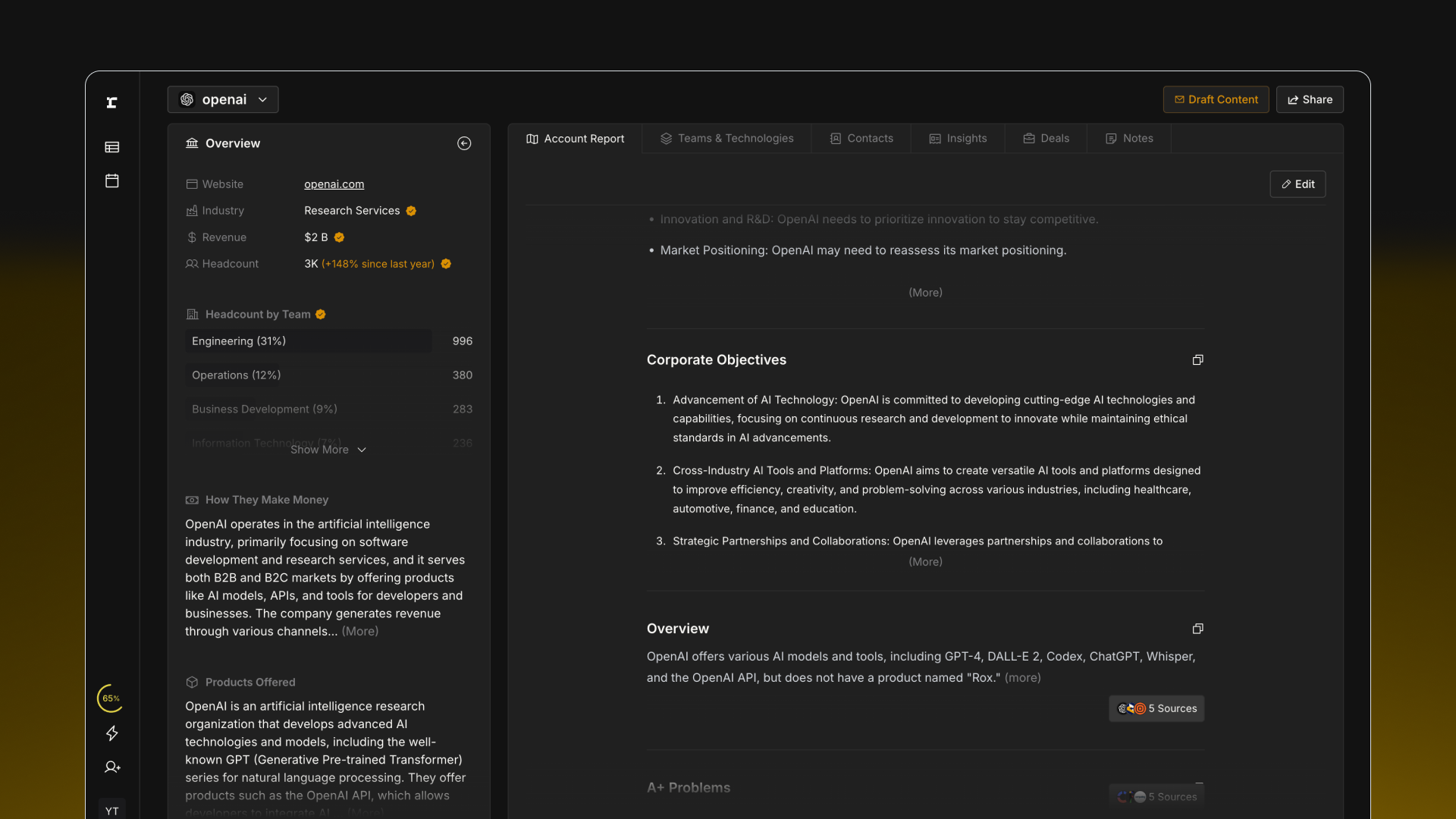Screen dimensions: 1456x819
Task: Open the calendar icon in sidebar
Action: pyautogui.click(x=112, y=180)
